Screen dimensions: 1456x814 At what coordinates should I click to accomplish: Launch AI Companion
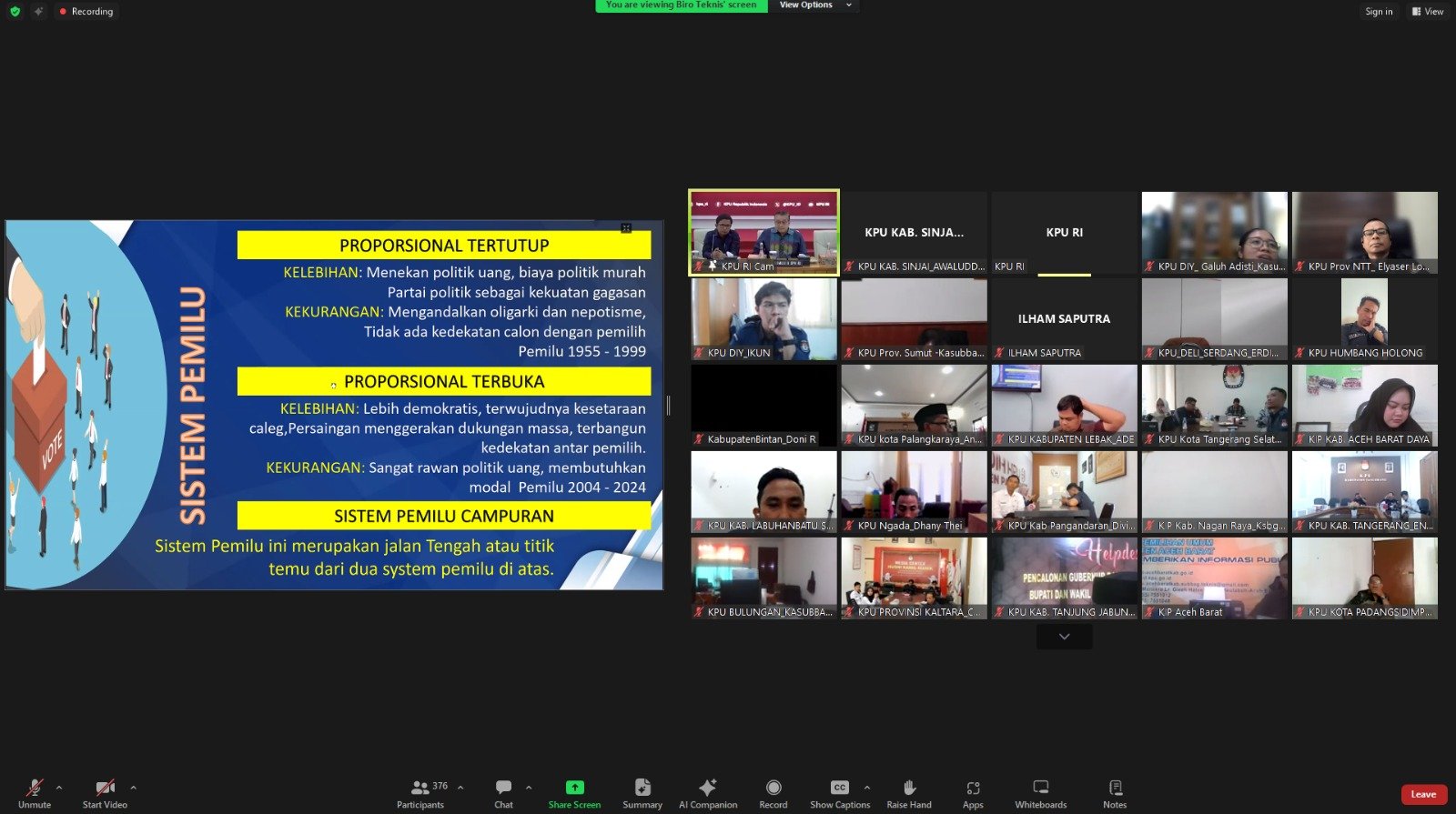tap(707, 792)
